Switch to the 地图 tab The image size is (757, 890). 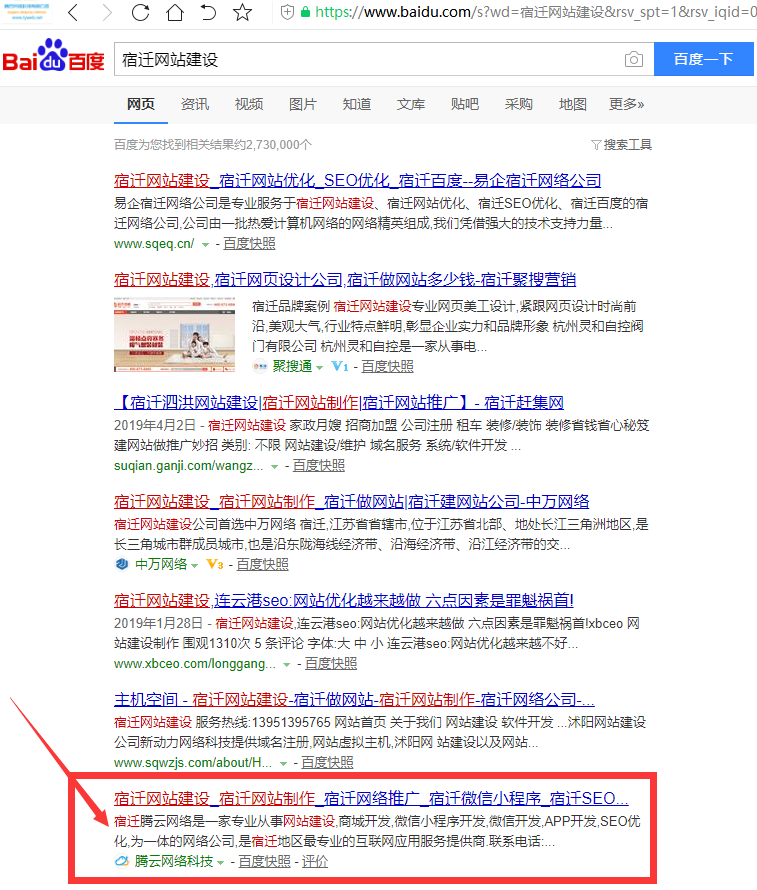(x=572, y=104)
